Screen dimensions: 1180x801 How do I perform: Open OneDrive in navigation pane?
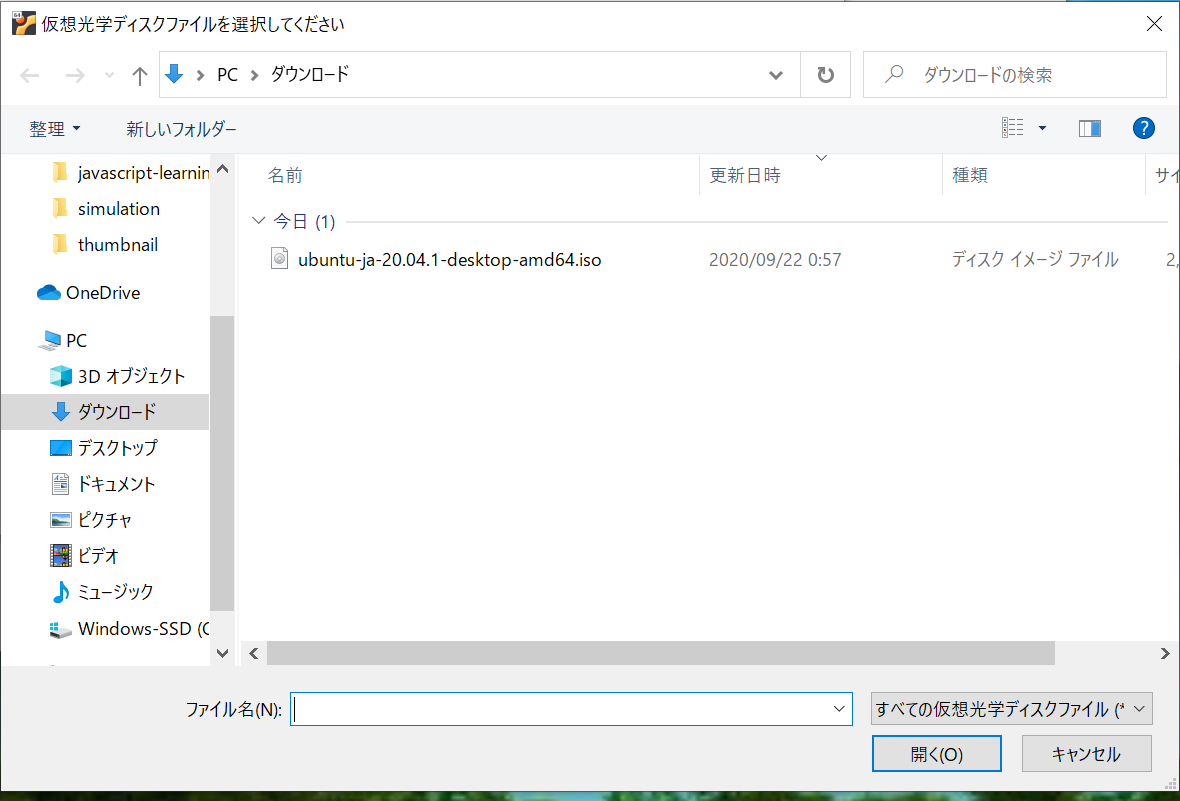pyautogui.click(x=89, y=293)
